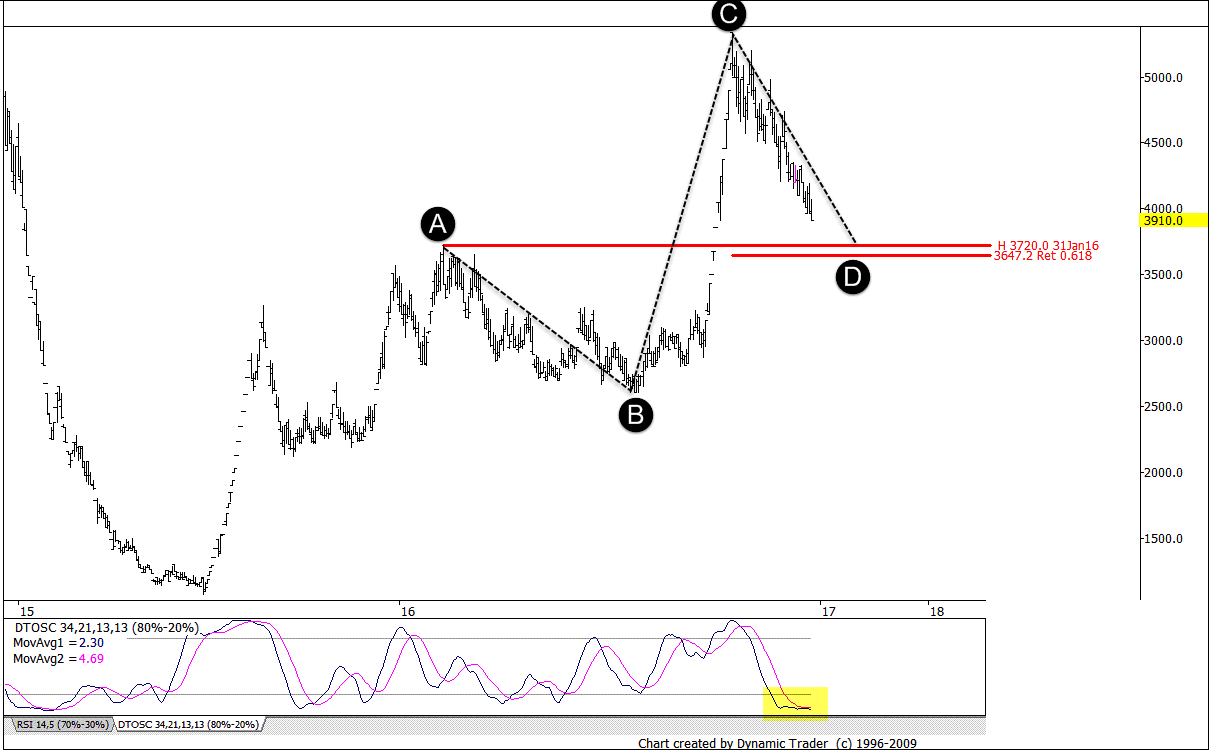Click the circled B marker

point(635,413)
